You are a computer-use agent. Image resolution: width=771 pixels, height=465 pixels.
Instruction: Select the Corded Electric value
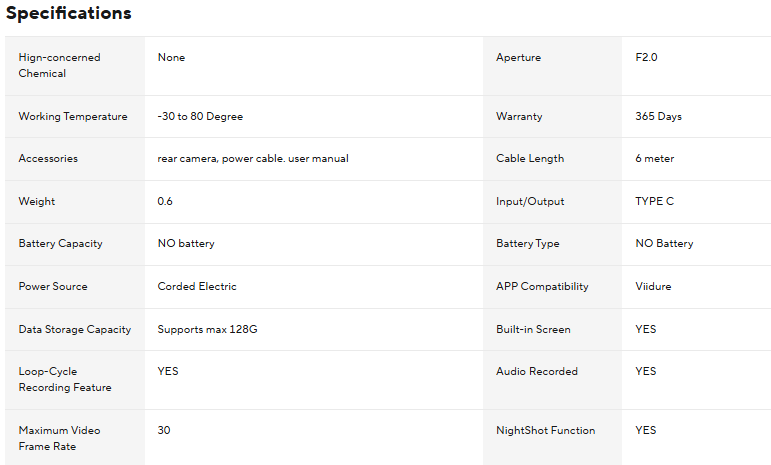tap(197, 287)
